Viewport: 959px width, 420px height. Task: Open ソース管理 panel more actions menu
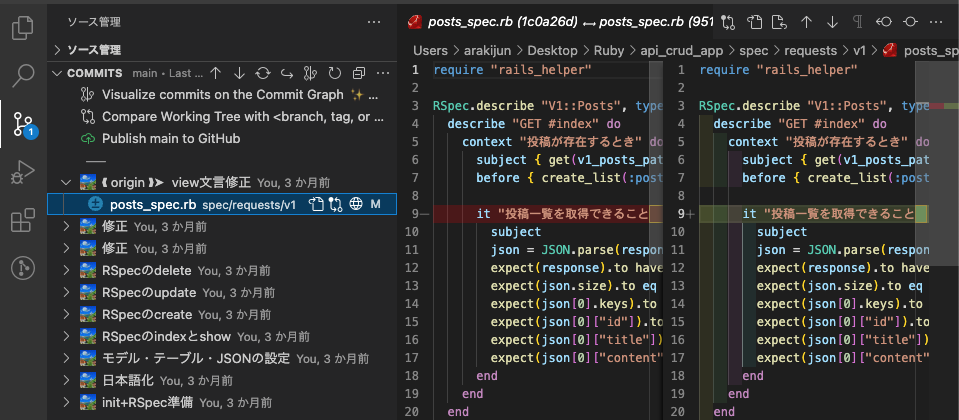(374, 22)
